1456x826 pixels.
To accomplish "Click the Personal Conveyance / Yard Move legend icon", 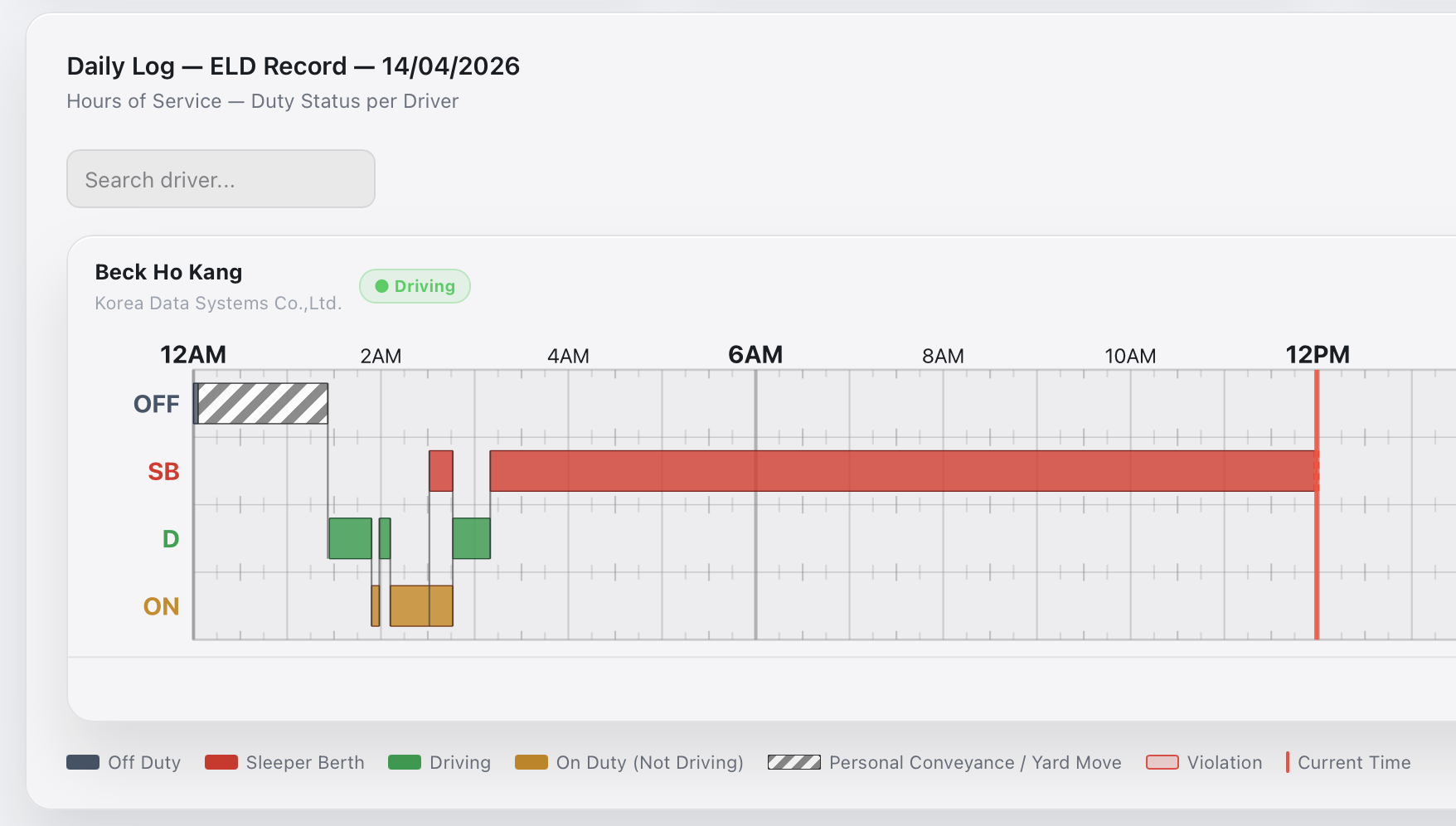I will click(x=794, y=762).
